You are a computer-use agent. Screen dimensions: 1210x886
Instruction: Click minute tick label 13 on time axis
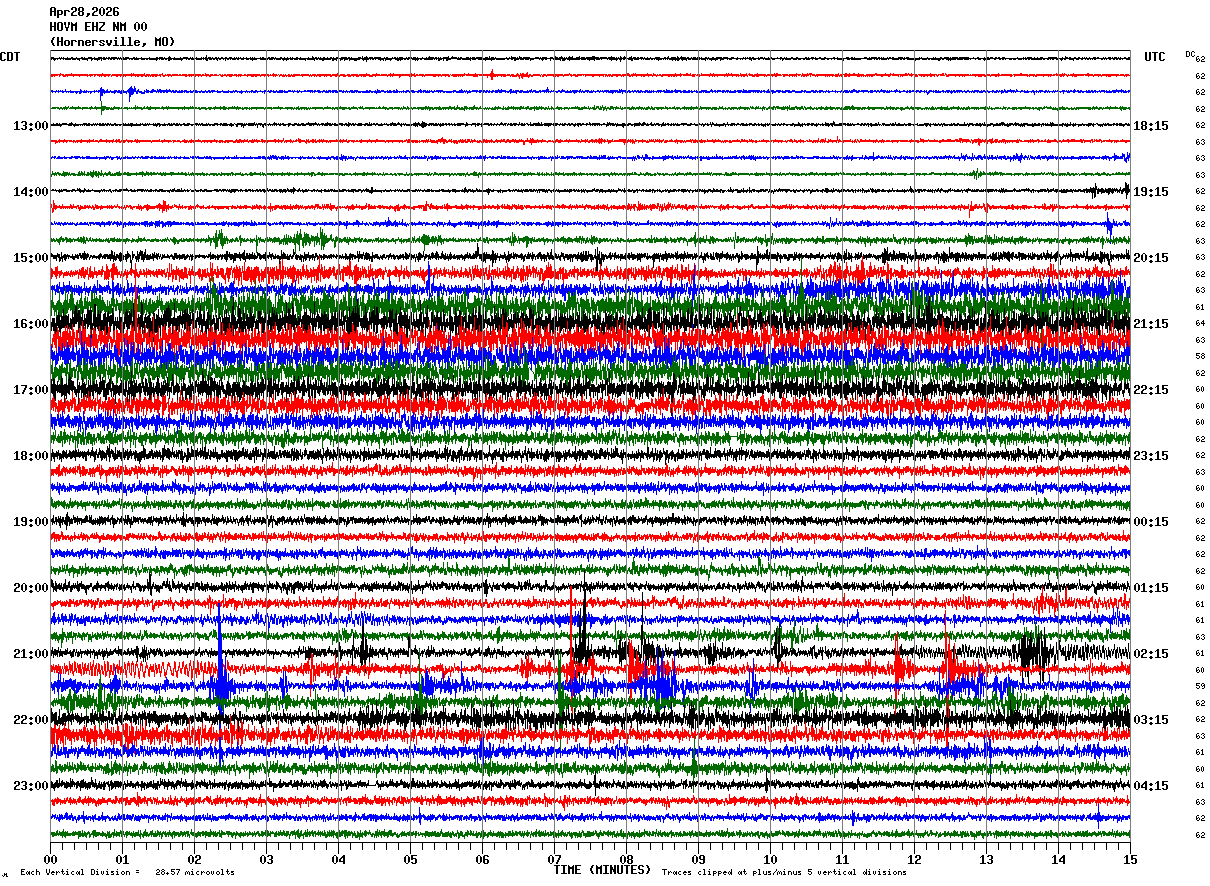click(986, 860)
